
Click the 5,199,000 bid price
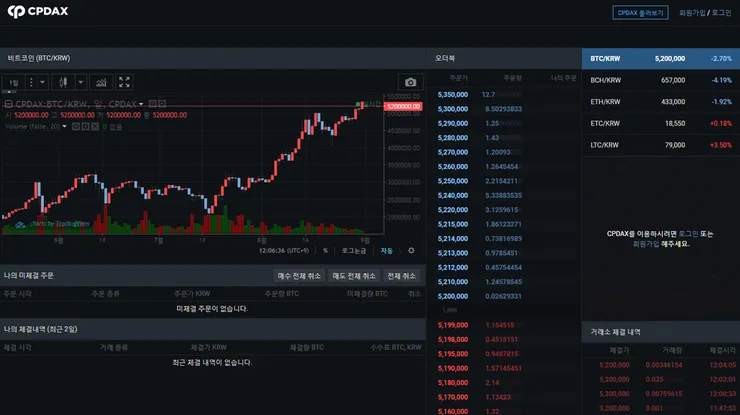click(x=453, y=325)
